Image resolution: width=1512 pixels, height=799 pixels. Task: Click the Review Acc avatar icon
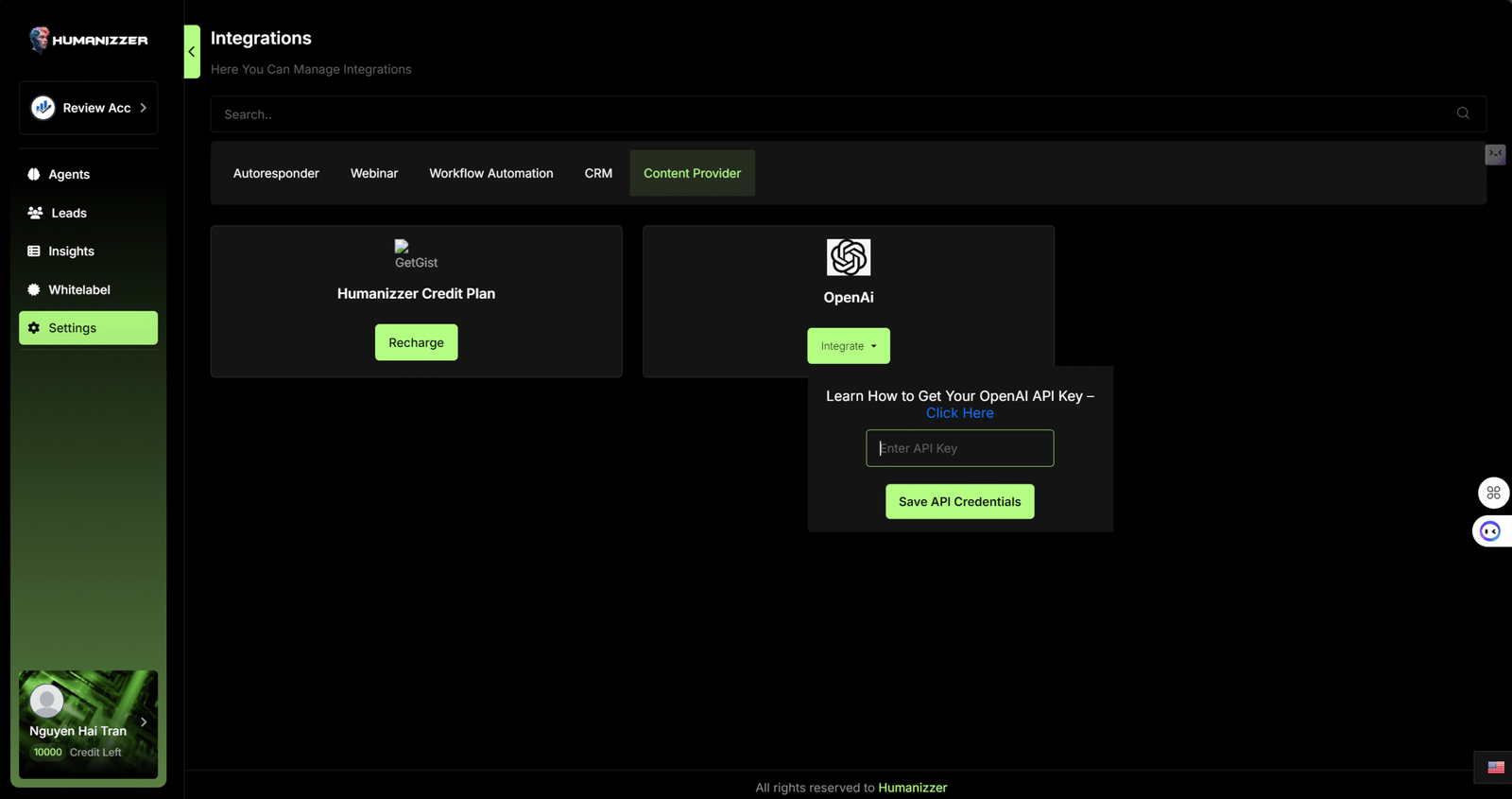[43, 108]
